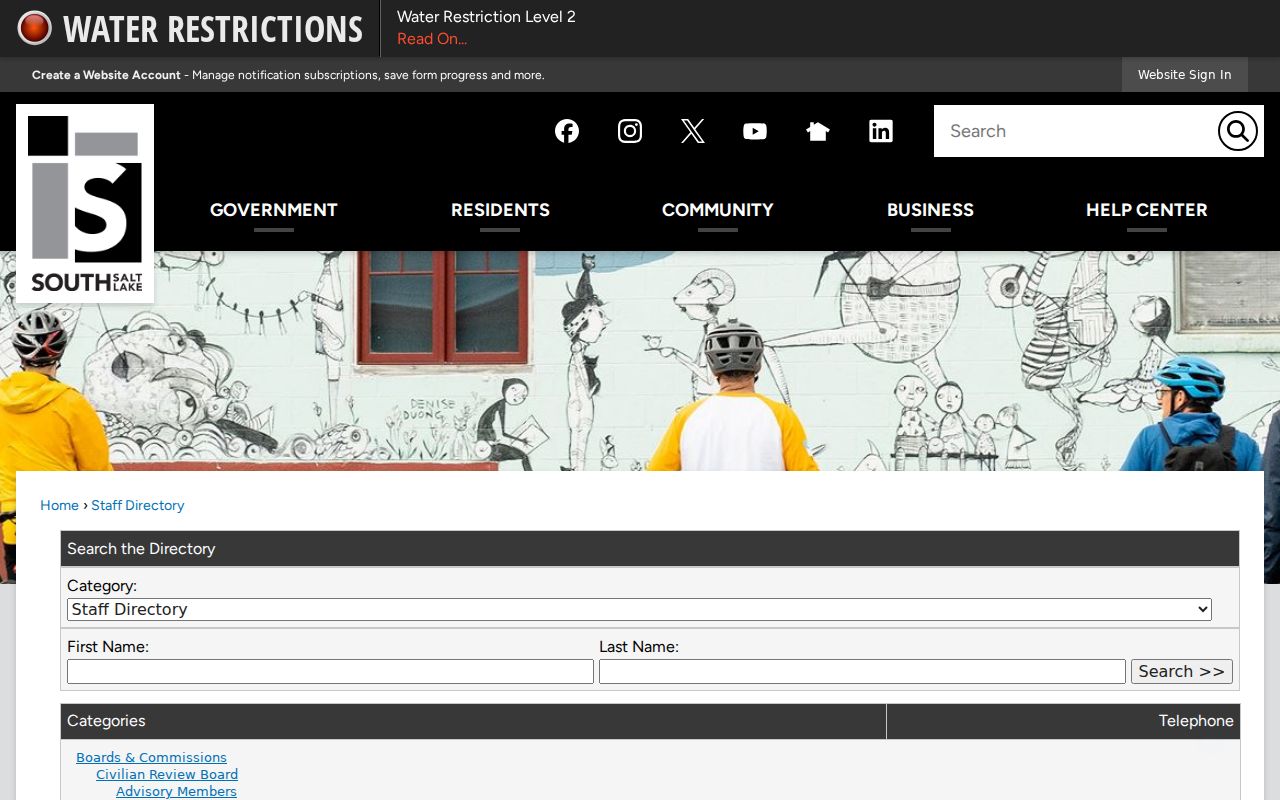Click the Create a Website Account link
Screen dimensions: 1280x800
click(x=106, y=75)
